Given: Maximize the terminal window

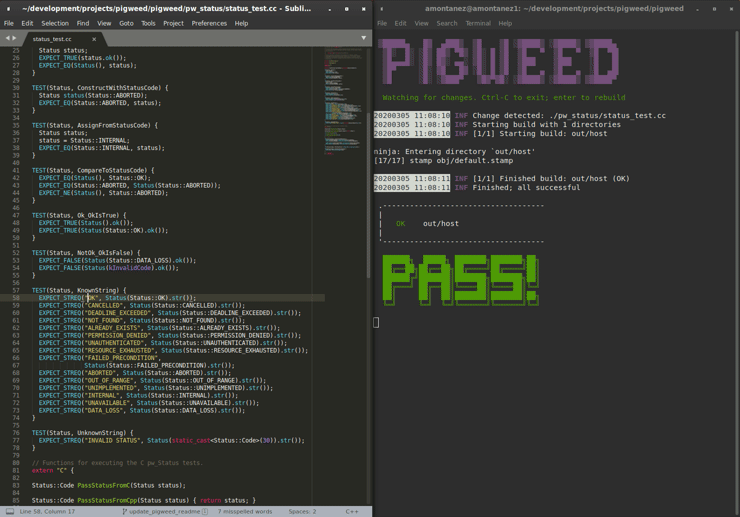Looking at the screenshot, I should pos(714,9).
